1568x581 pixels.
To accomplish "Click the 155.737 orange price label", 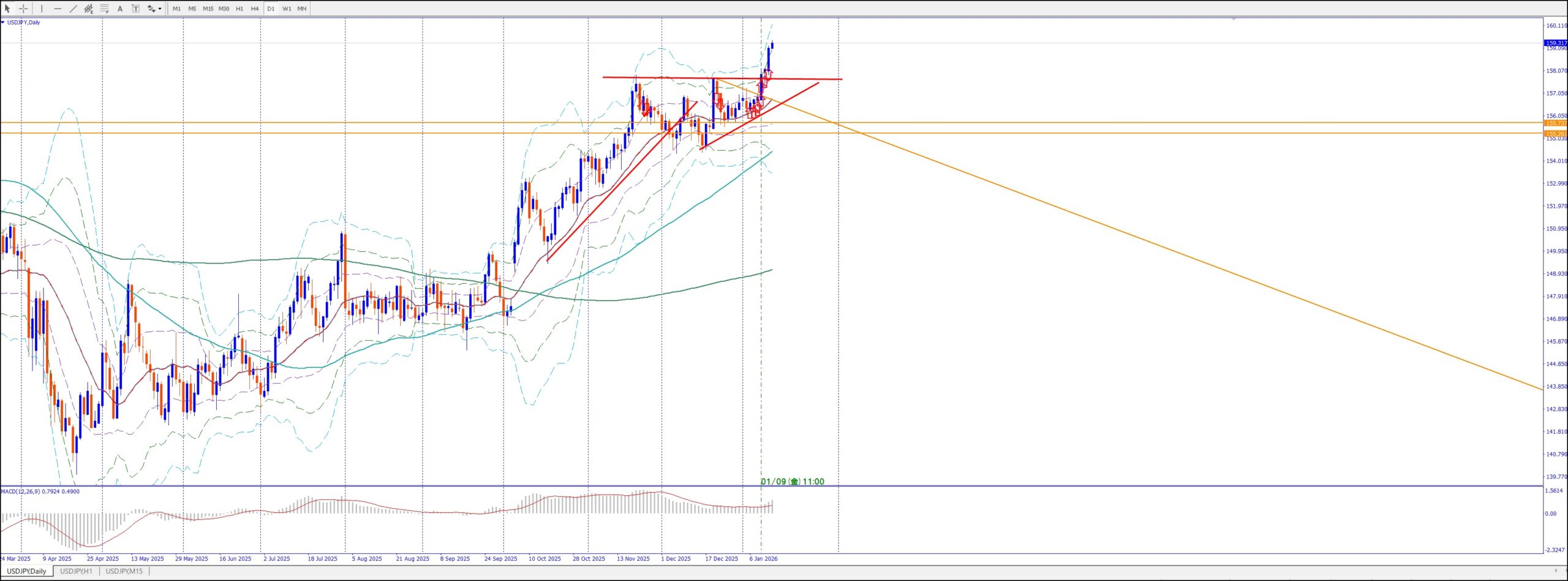I will pyautogui.click(x=1555, y=123).
